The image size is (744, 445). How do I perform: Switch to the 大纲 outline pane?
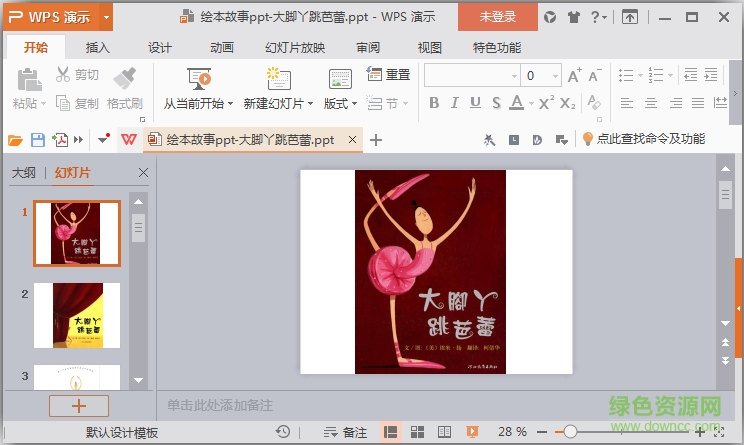[24, 173]
